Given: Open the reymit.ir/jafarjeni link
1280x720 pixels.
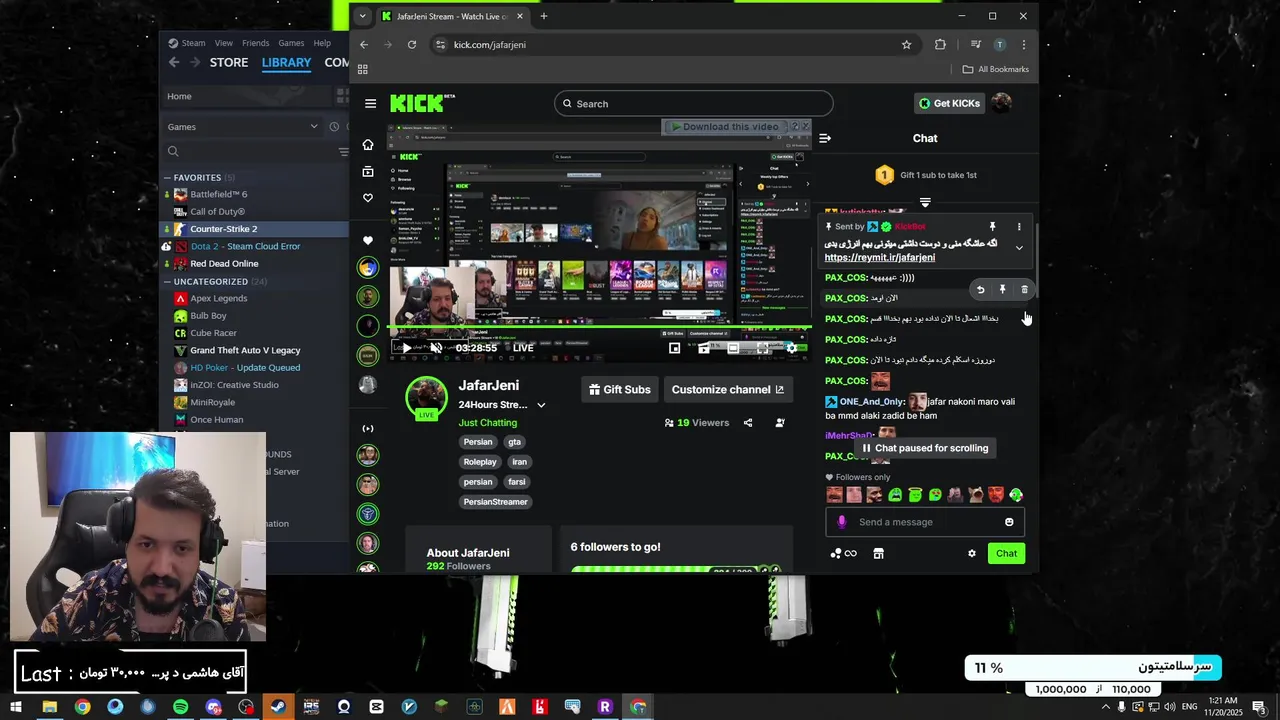Looking at the screenshot, I should click(880, 258).
